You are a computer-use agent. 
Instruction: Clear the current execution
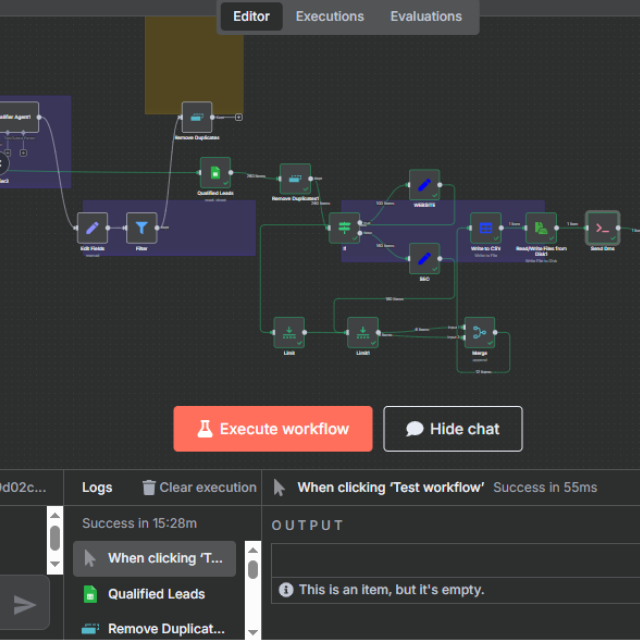click(x=200, y=487)
